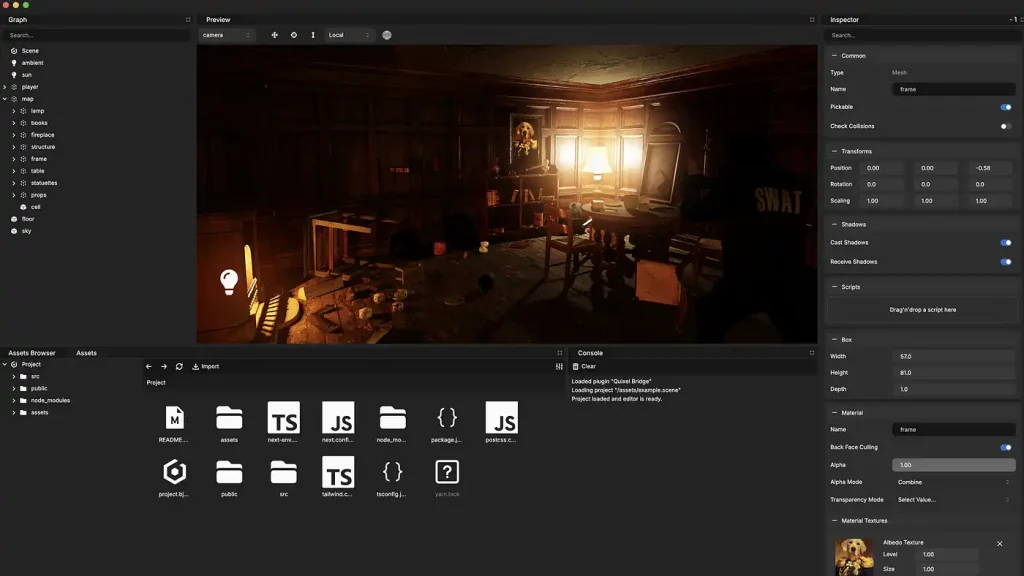This screenshot has width=1024, height=576.
Task: Open the Console tab
Action: 590,353
